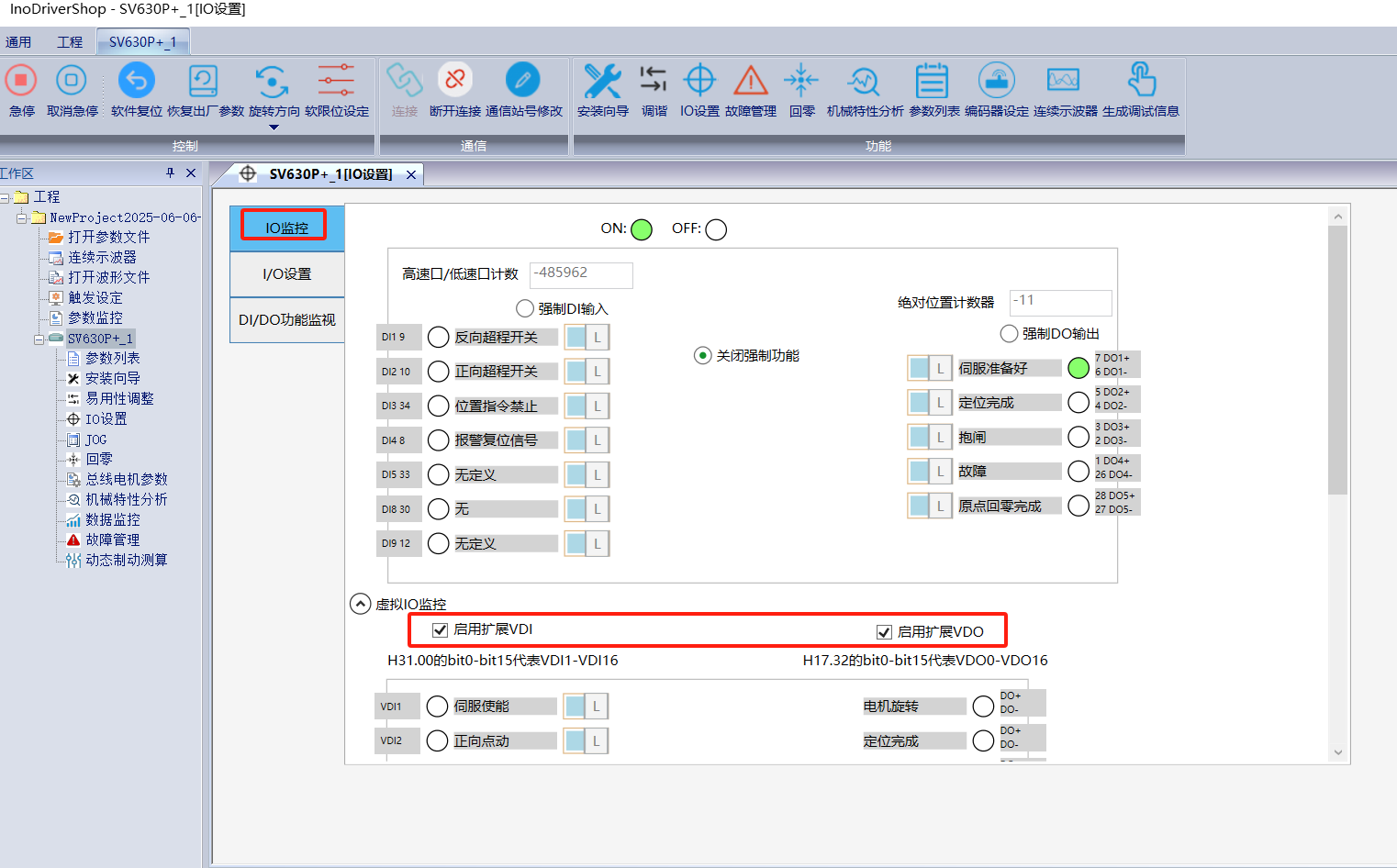The width and height of the screenshot is (1397, 868).
Task: Open the DI/DO功能监视 tab
Action: [x=286, y=320]
